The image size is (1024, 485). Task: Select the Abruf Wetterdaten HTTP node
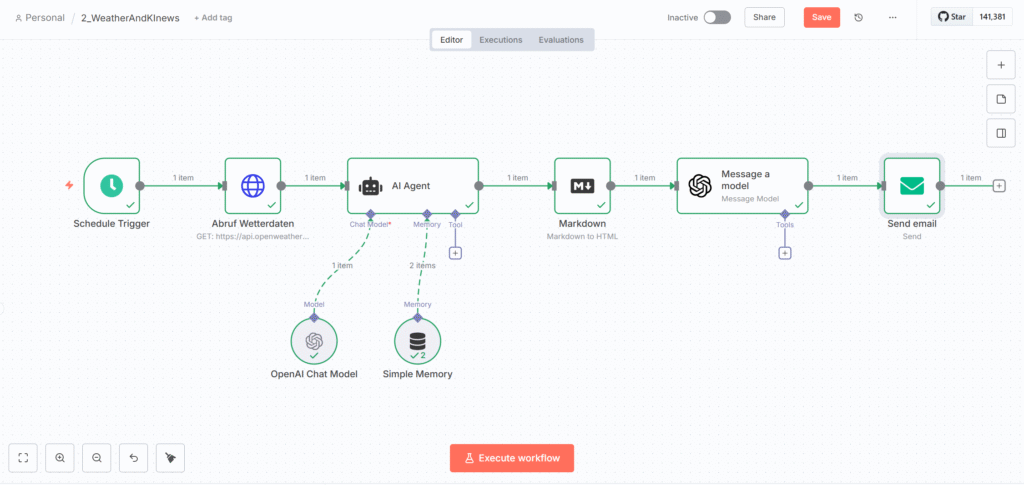[x=252, y=185]
